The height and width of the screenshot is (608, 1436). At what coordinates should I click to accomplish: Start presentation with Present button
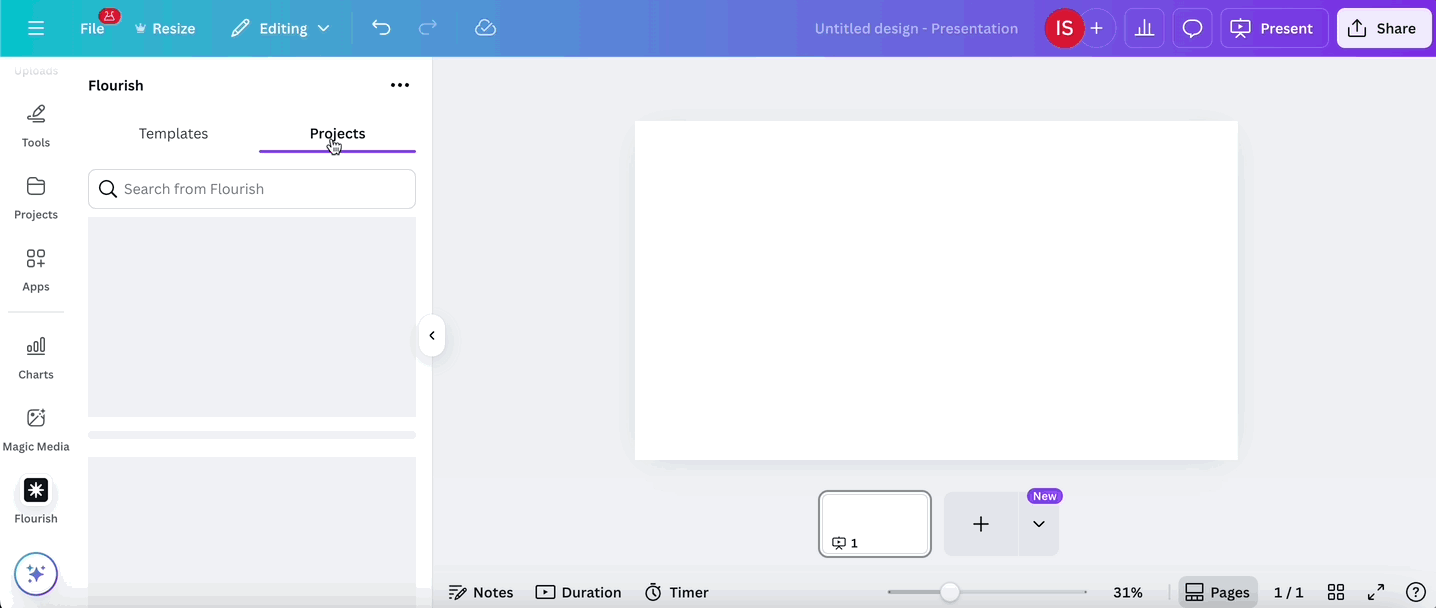tap(1274, 28)
